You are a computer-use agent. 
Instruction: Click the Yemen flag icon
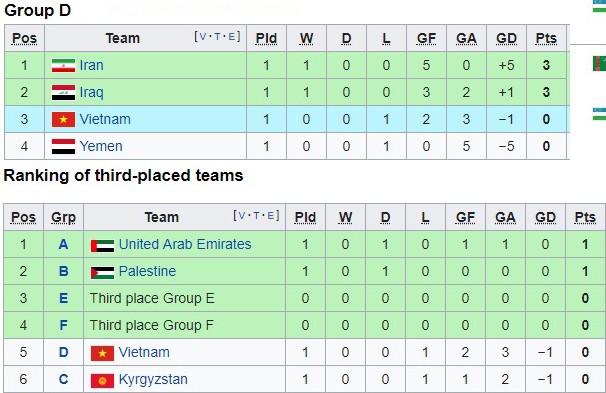63,147
